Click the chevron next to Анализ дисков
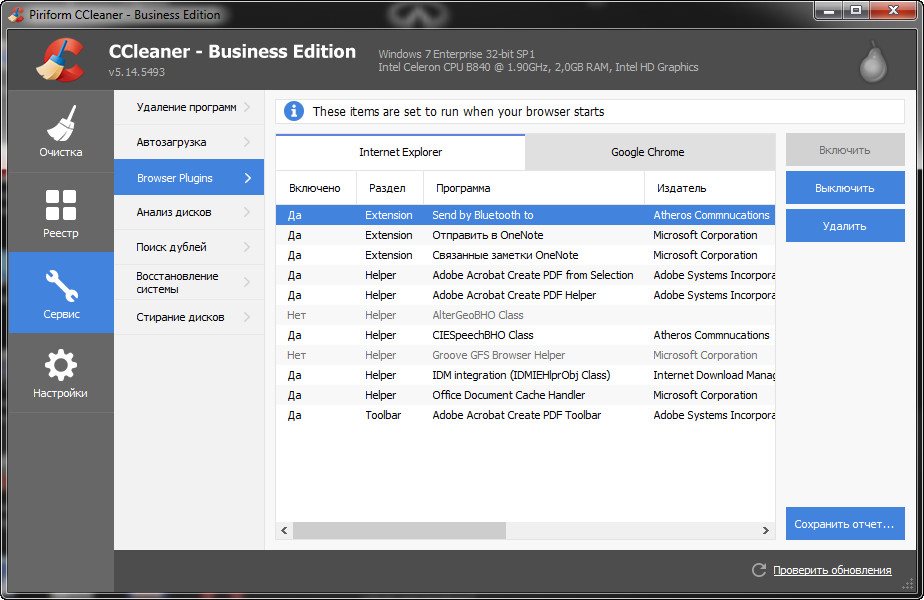The height and width of the screenshot is (600, 924). coord(247,212)
